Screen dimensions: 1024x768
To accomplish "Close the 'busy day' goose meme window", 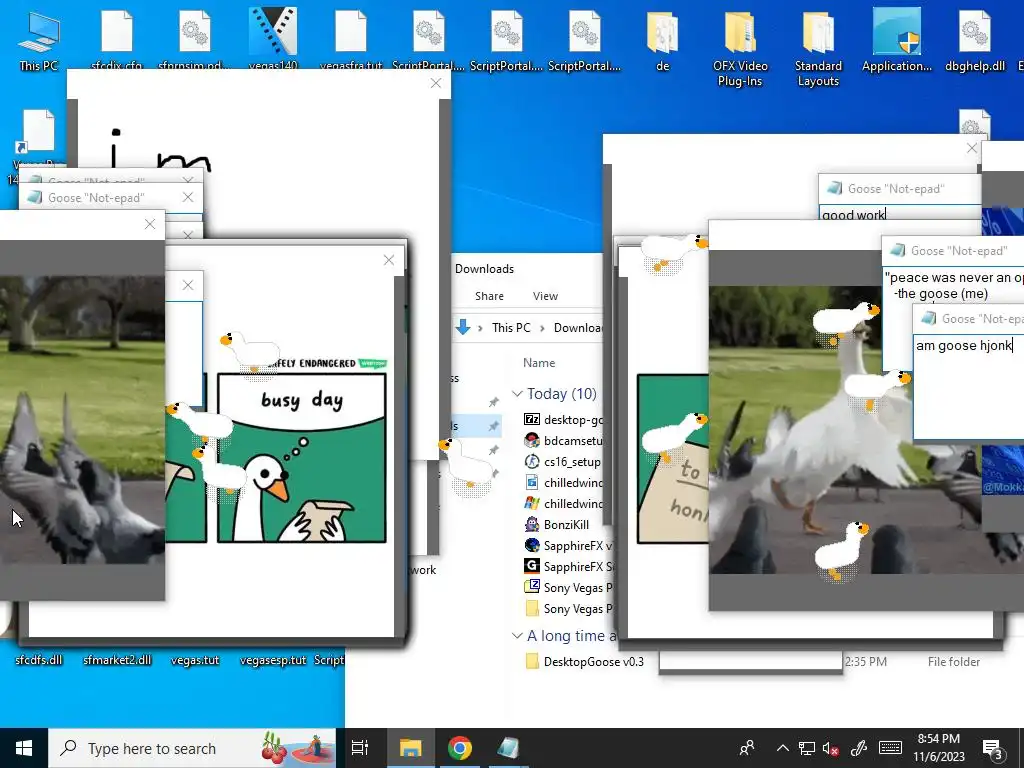I will click(389, 260).
